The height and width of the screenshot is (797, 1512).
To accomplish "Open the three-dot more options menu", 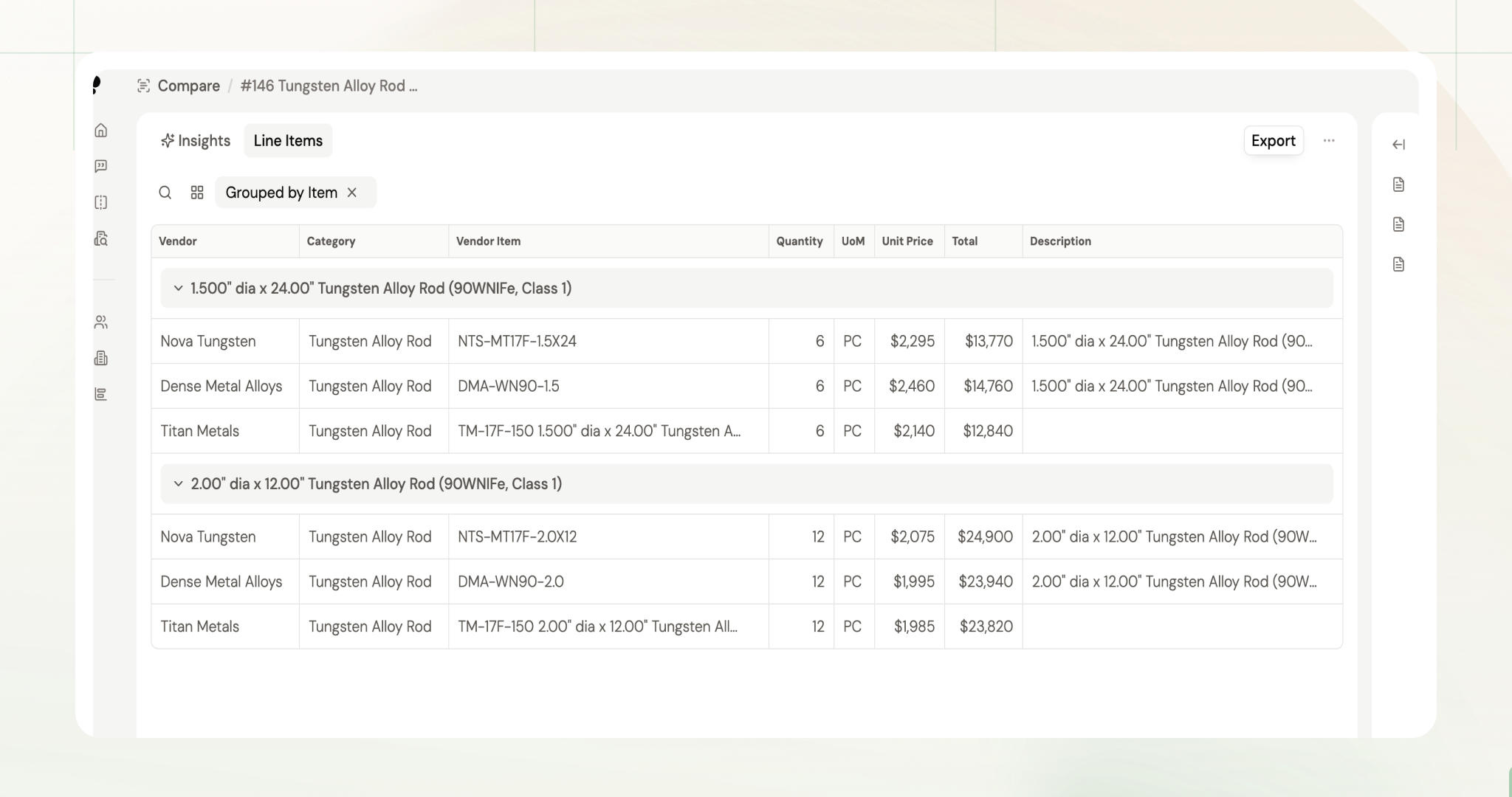I will 1329,141.
